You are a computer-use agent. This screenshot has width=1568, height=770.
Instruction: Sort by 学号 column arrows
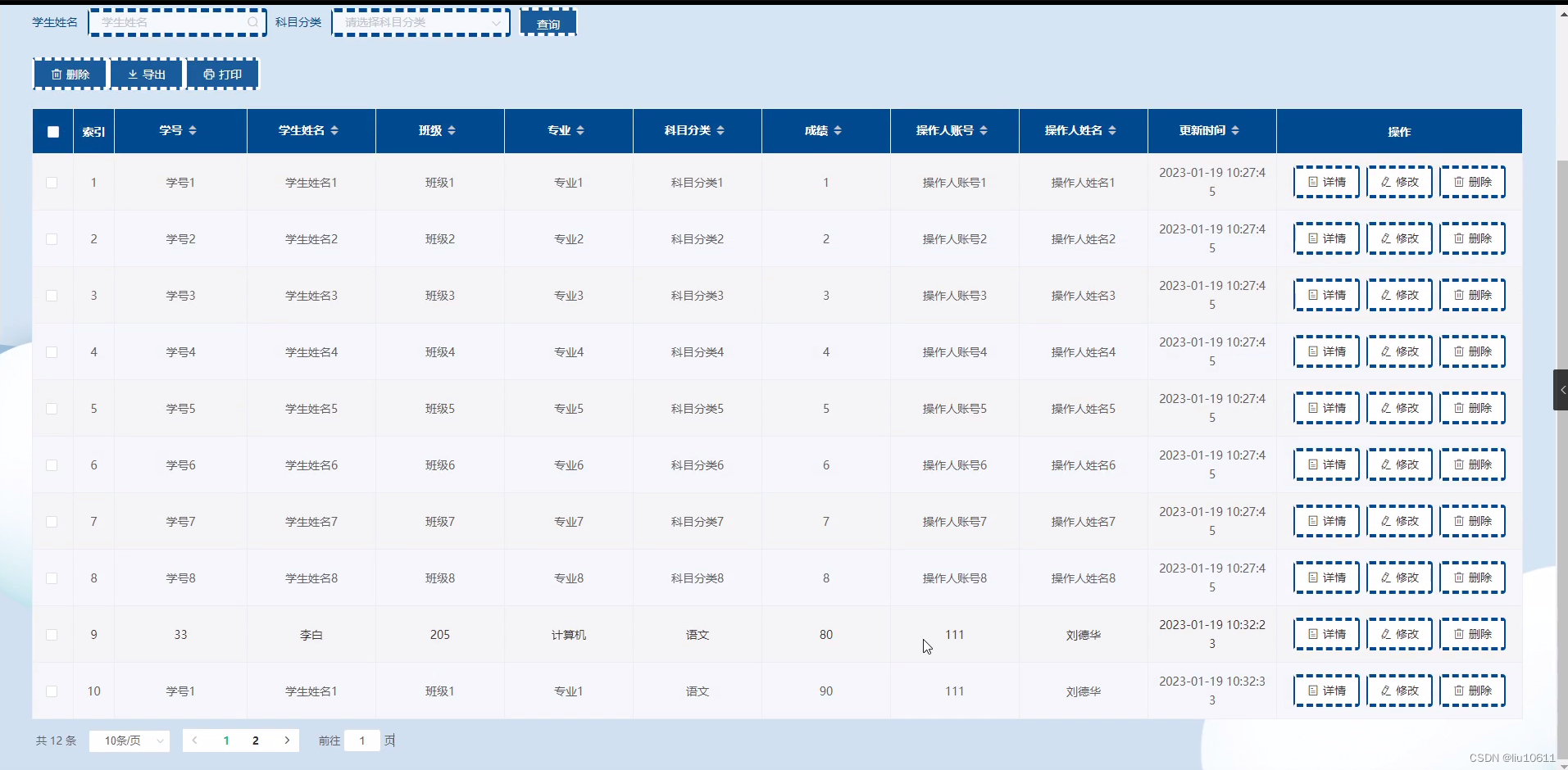[x=193, y=130]
